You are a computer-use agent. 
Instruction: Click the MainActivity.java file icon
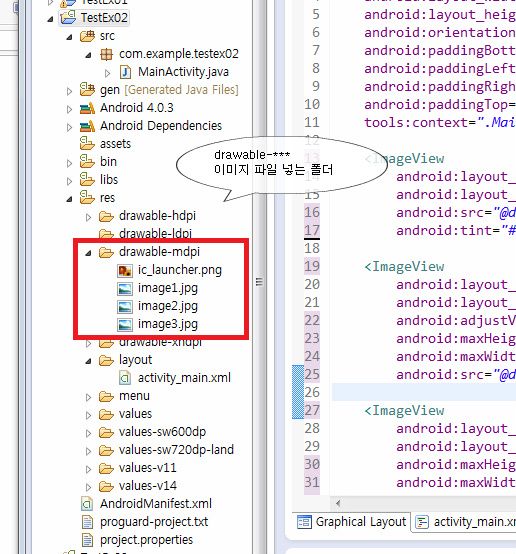click(125, 72)
